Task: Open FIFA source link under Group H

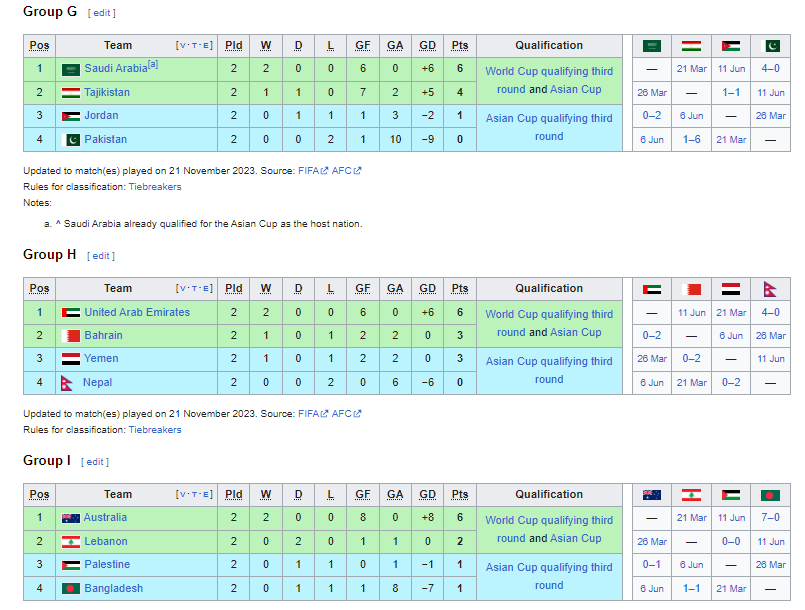Action: tap(309, 414)
